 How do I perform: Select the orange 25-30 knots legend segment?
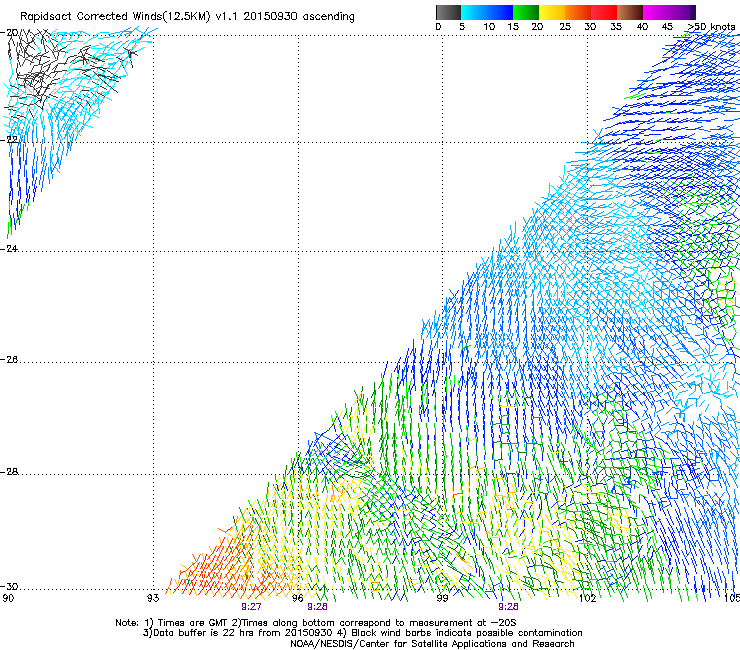click(578, 12)
